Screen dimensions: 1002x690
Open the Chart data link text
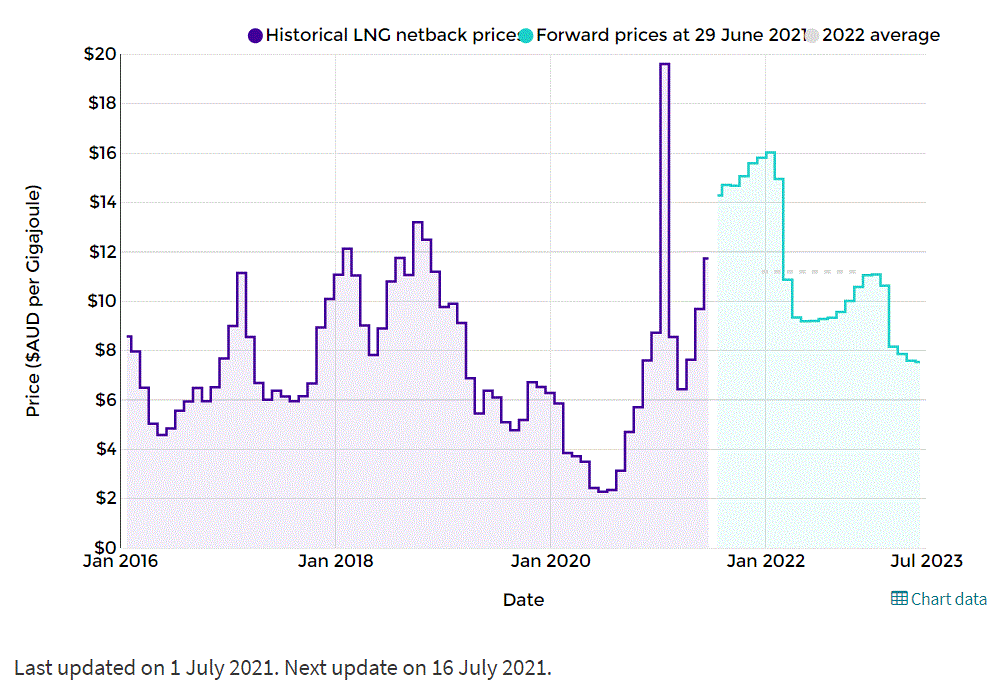948,599
